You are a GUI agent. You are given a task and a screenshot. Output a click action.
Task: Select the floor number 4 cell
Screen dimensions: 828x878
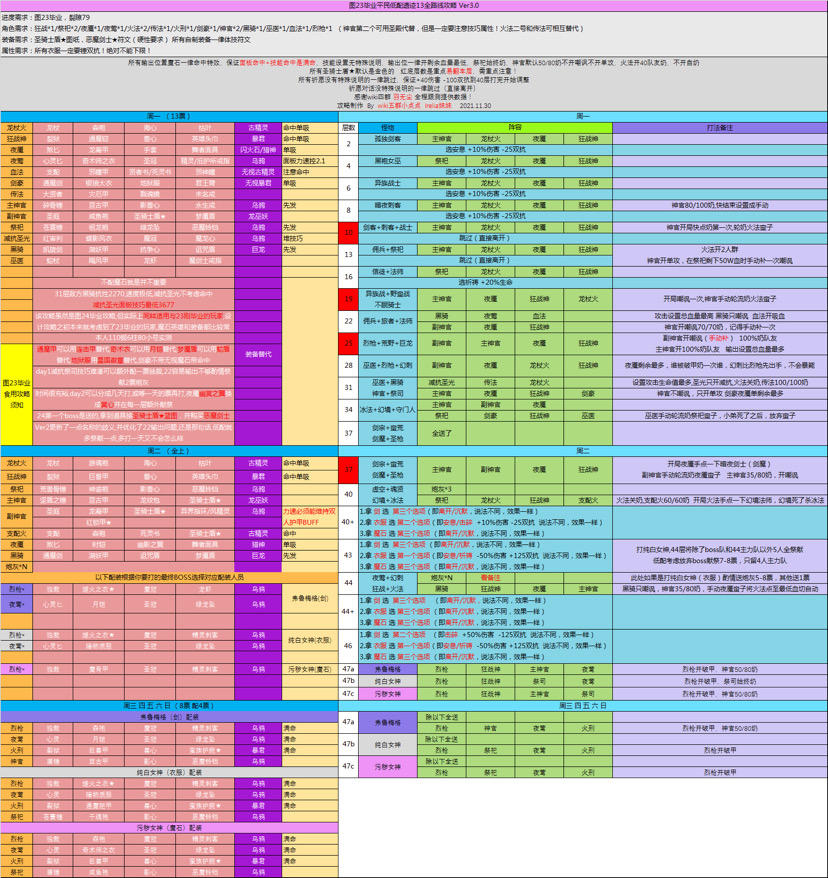click(348, 166)
